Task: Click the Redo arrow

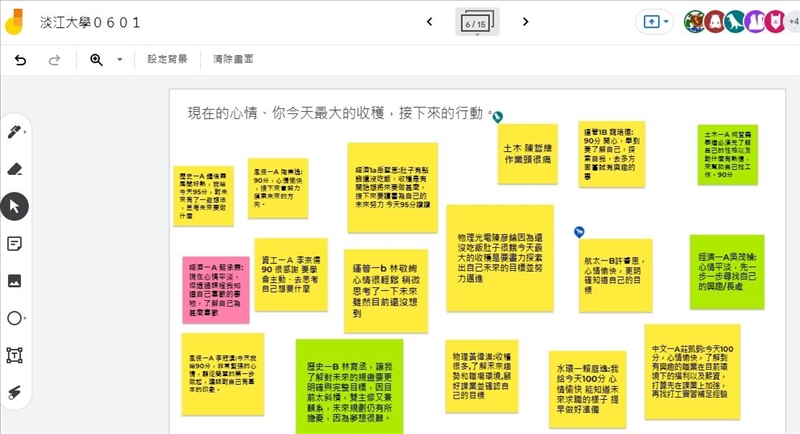Action: click(55, 60)
